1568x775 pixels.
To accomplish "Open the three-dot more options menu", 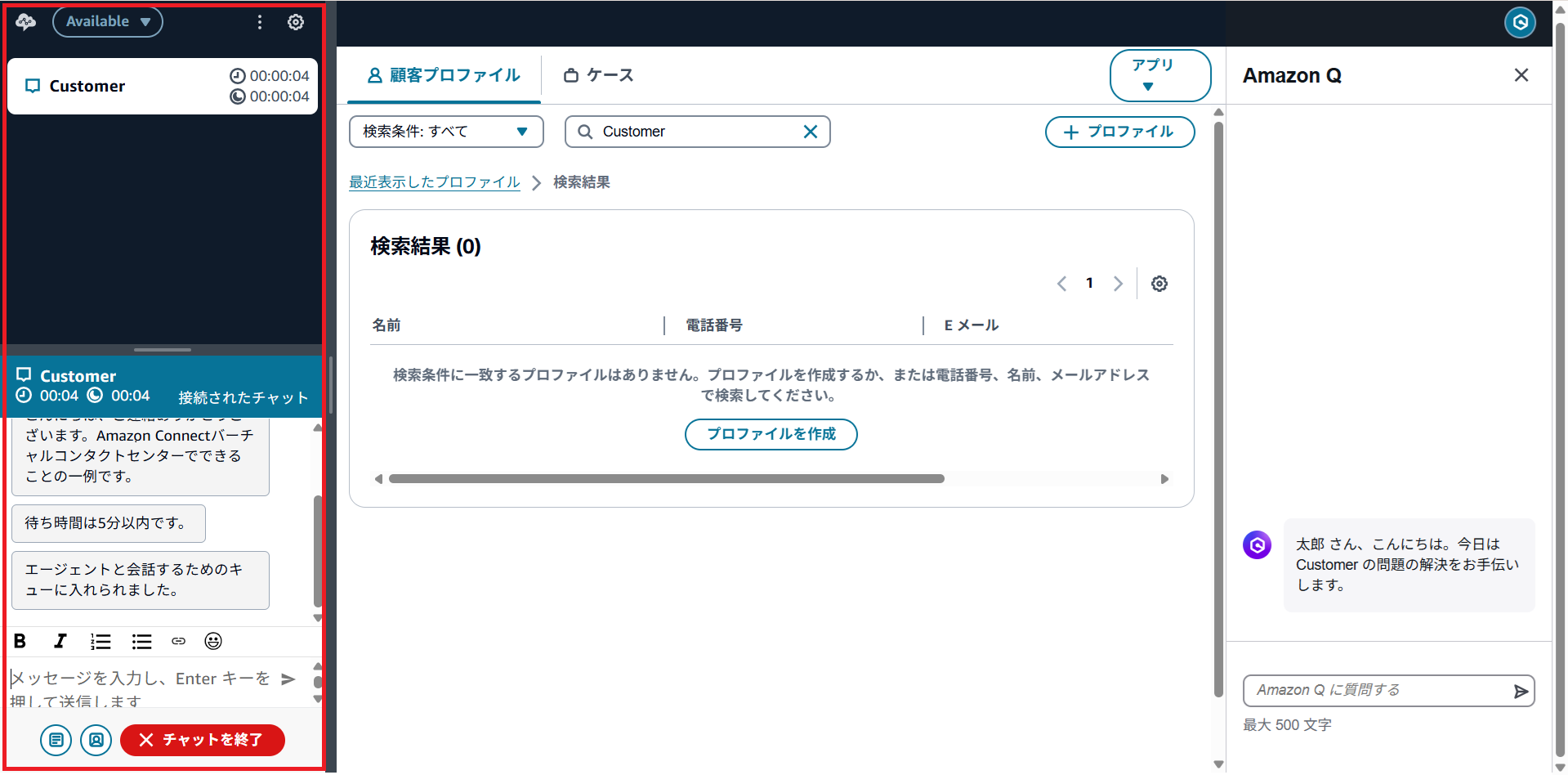I will click(260, 22).
